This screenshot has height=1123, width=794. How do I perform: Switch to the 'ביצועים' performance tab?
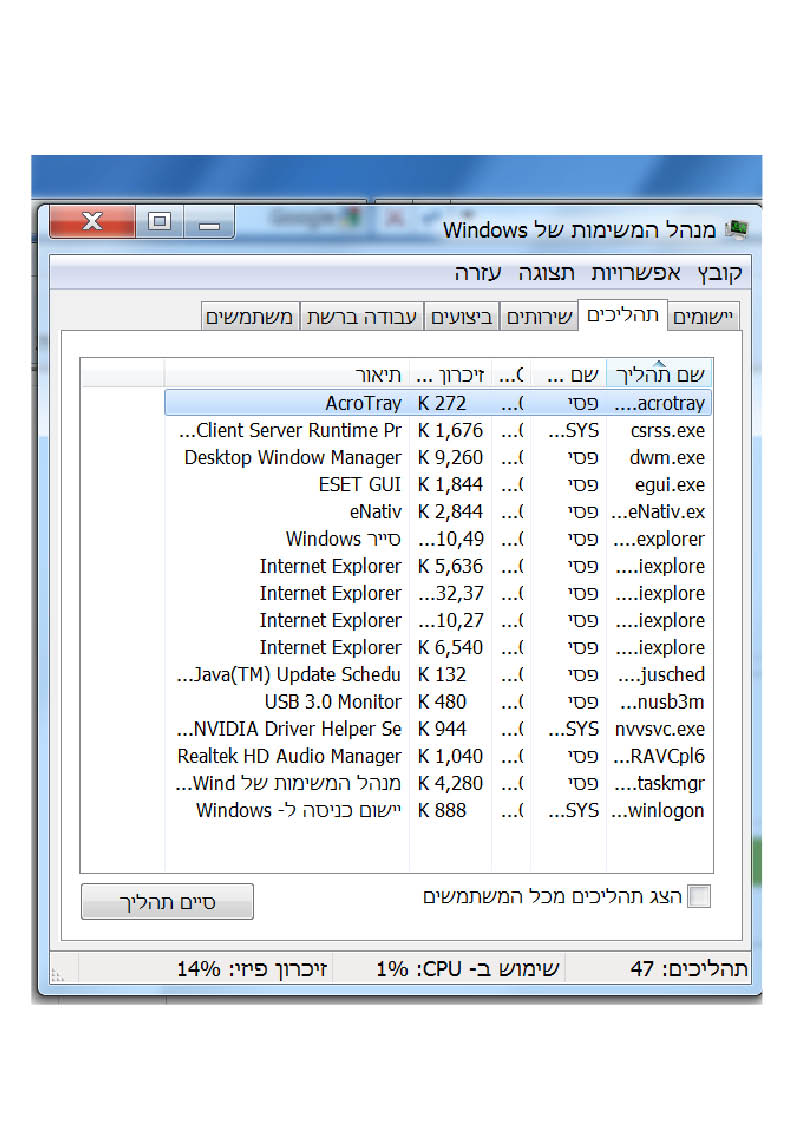pyautogui.click(x=462, y=317)
